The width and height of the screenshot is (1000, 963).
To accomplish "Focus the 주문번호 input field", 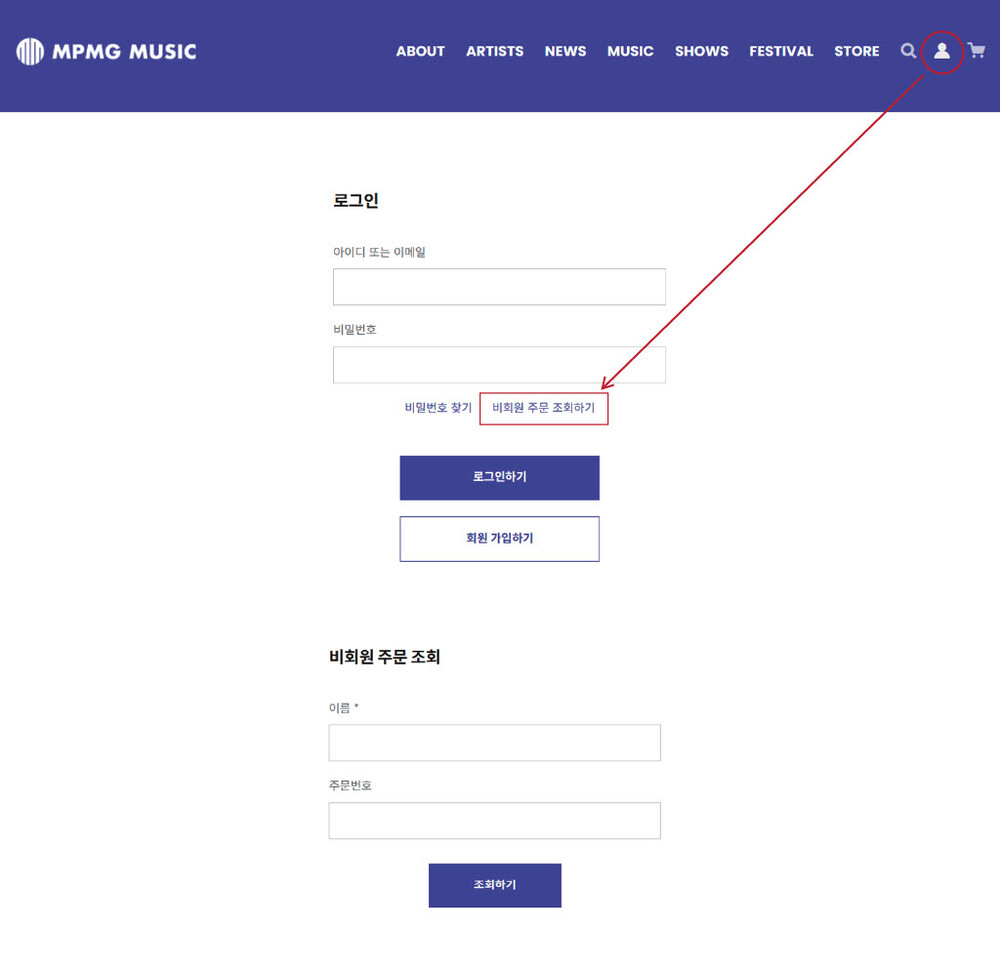I will 494,821.
